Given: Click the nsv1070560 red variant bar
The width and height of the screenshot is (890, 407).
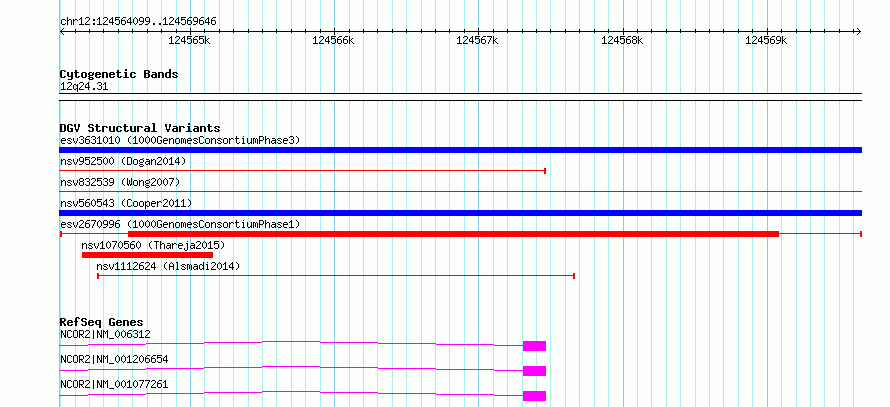Looking at the screenshot, I should (x=148, y=255).
